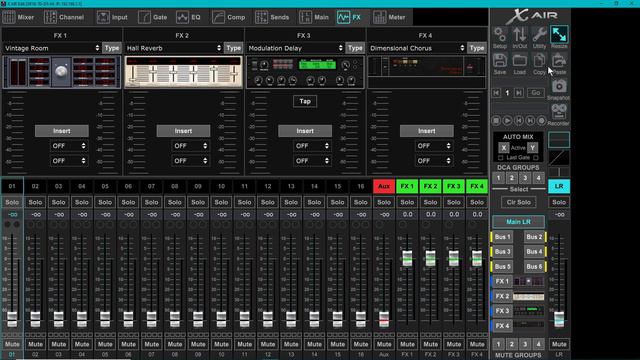The height and width of the screenshot is (360, 640).
Task: Open the Gate tab
Action: point(153,17)
